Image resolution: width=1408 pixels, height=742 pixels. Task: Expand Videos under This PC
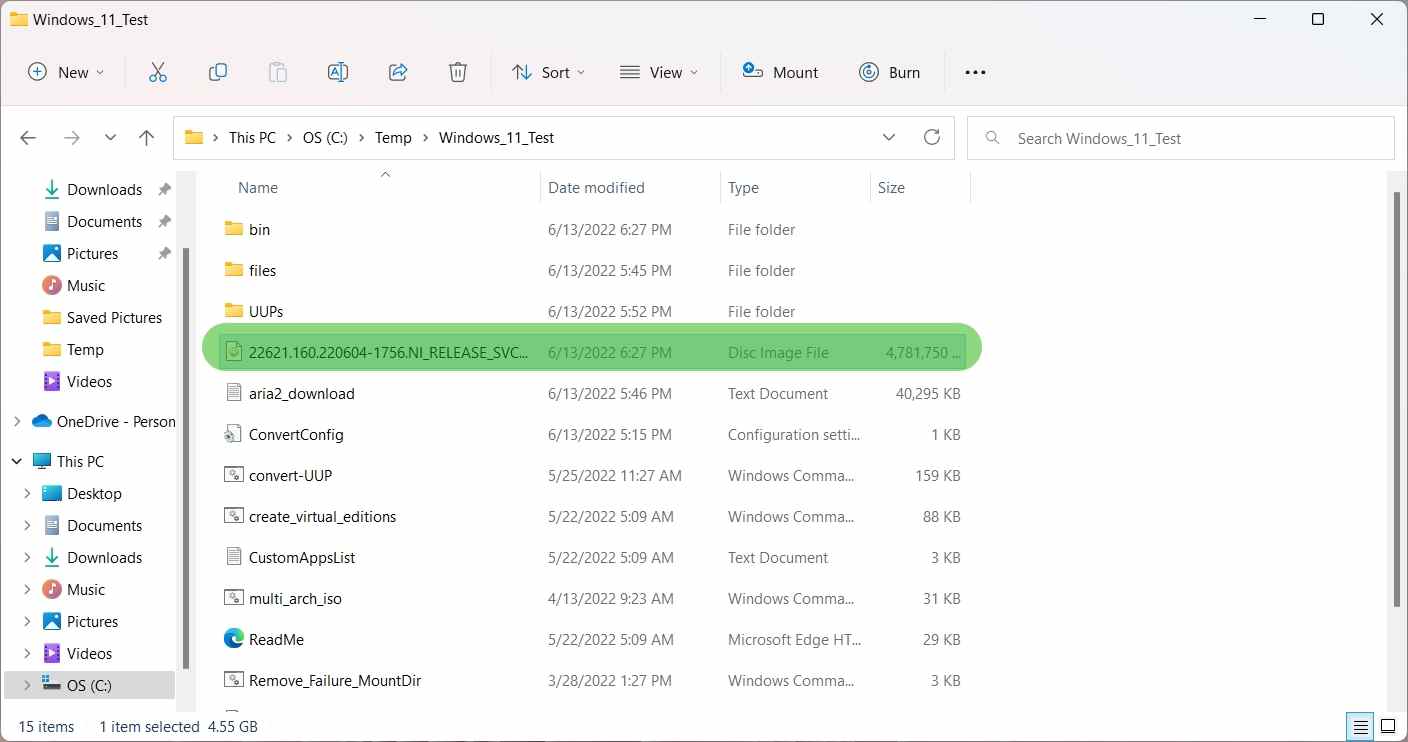pos(27,654)
